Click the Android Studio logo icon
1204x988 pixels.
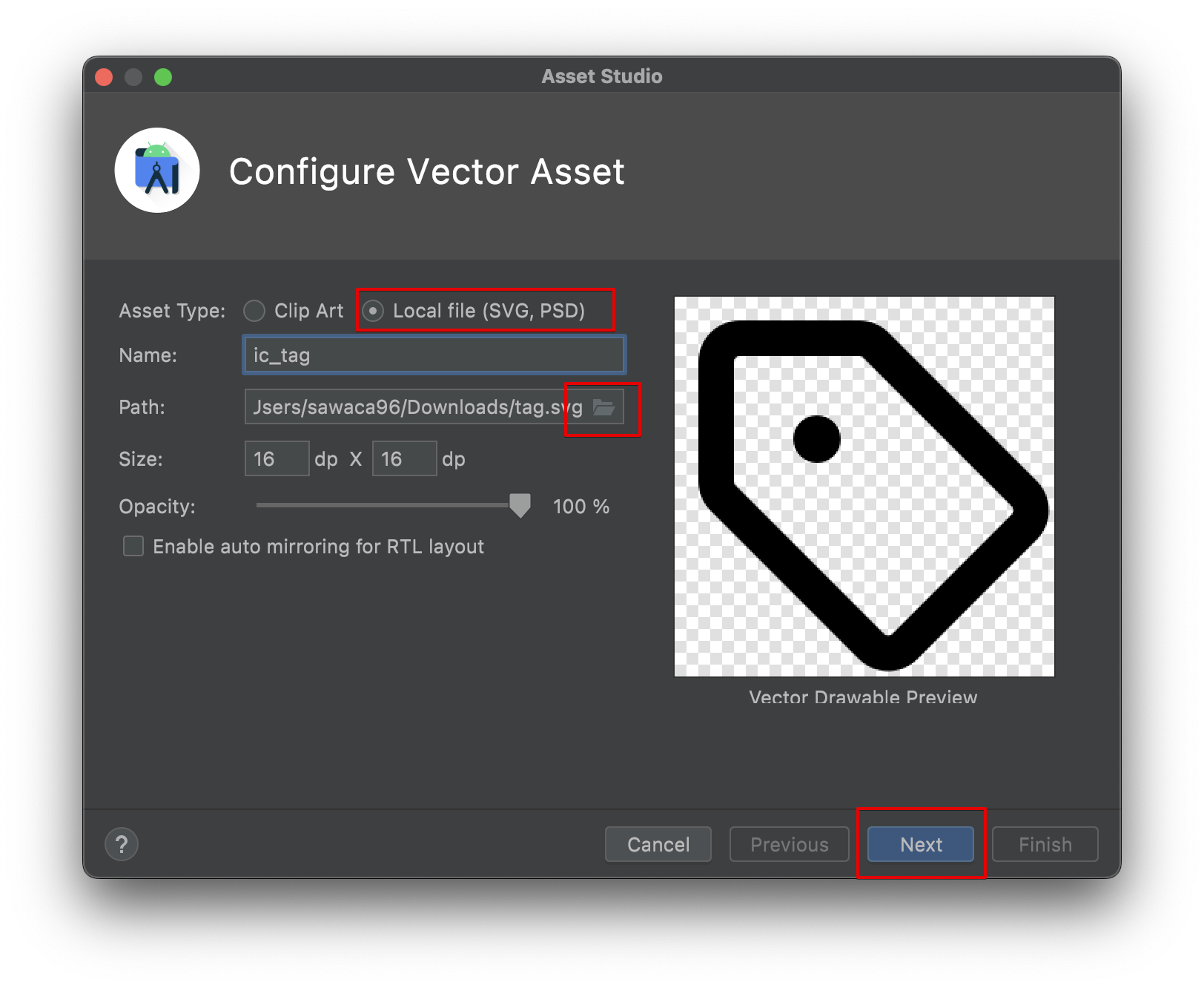click(x=157, y=171)
